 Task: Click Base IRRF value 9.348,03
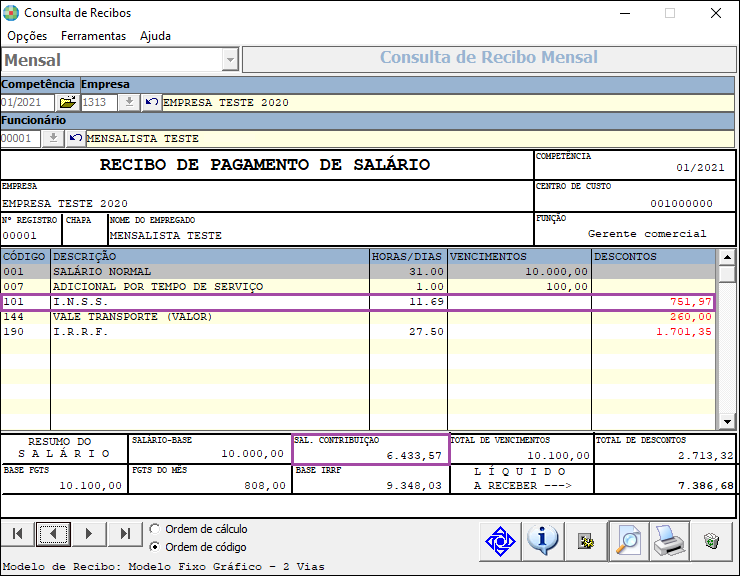[414, 486]
